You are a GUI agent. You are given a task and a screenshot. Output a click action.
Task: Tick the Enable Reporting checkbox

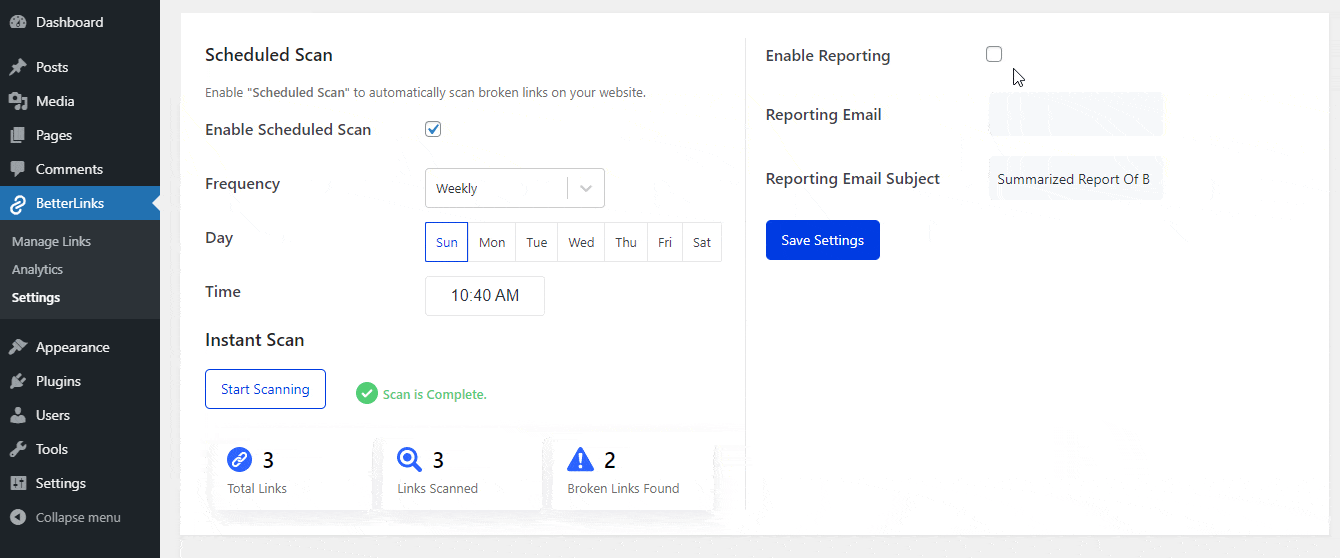994,54
